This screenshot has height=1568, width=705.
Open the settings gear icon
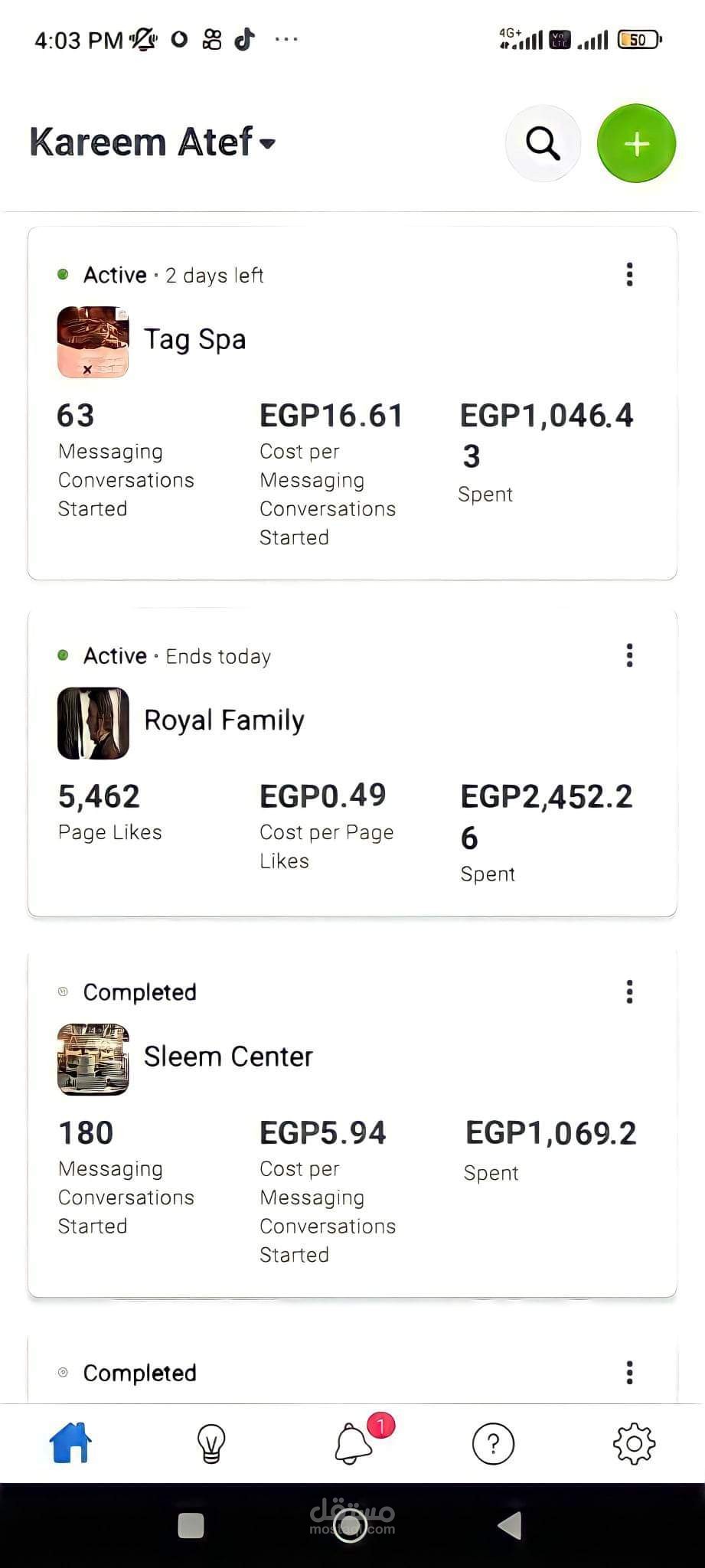click(634, 1444)
